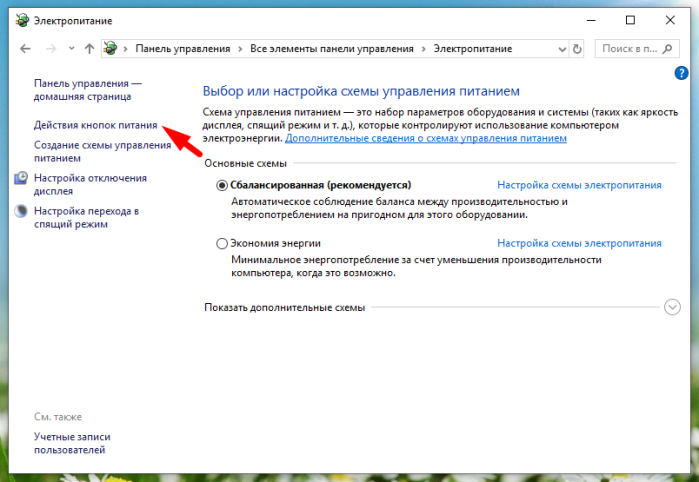
Task: Click the window title power icon
Action: [22, 21]
